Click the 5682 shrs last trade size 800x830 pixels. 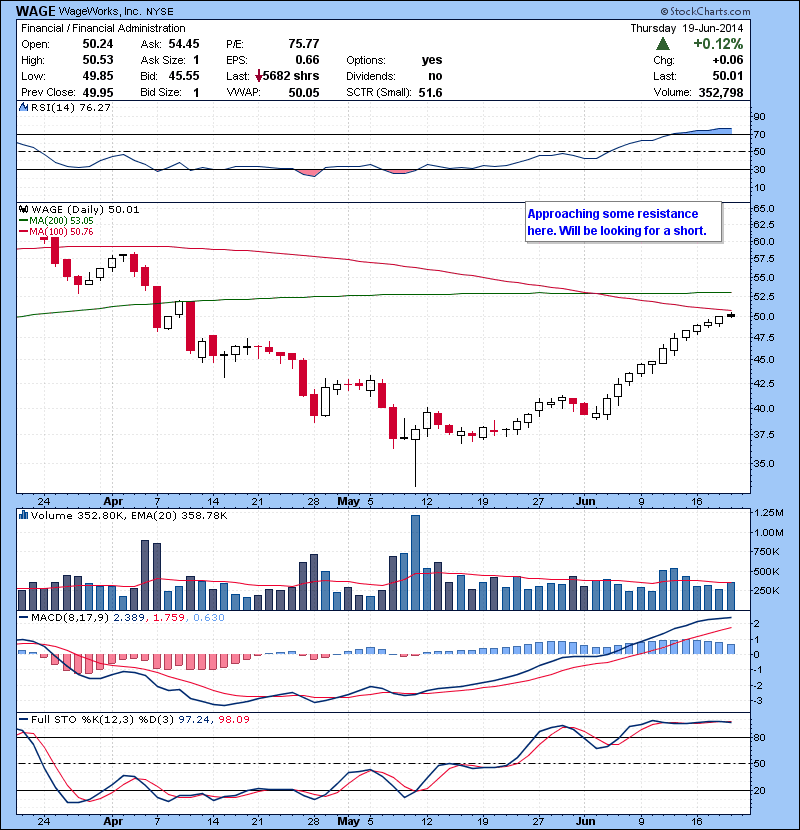pyautogui.click(x=291, y=76)
